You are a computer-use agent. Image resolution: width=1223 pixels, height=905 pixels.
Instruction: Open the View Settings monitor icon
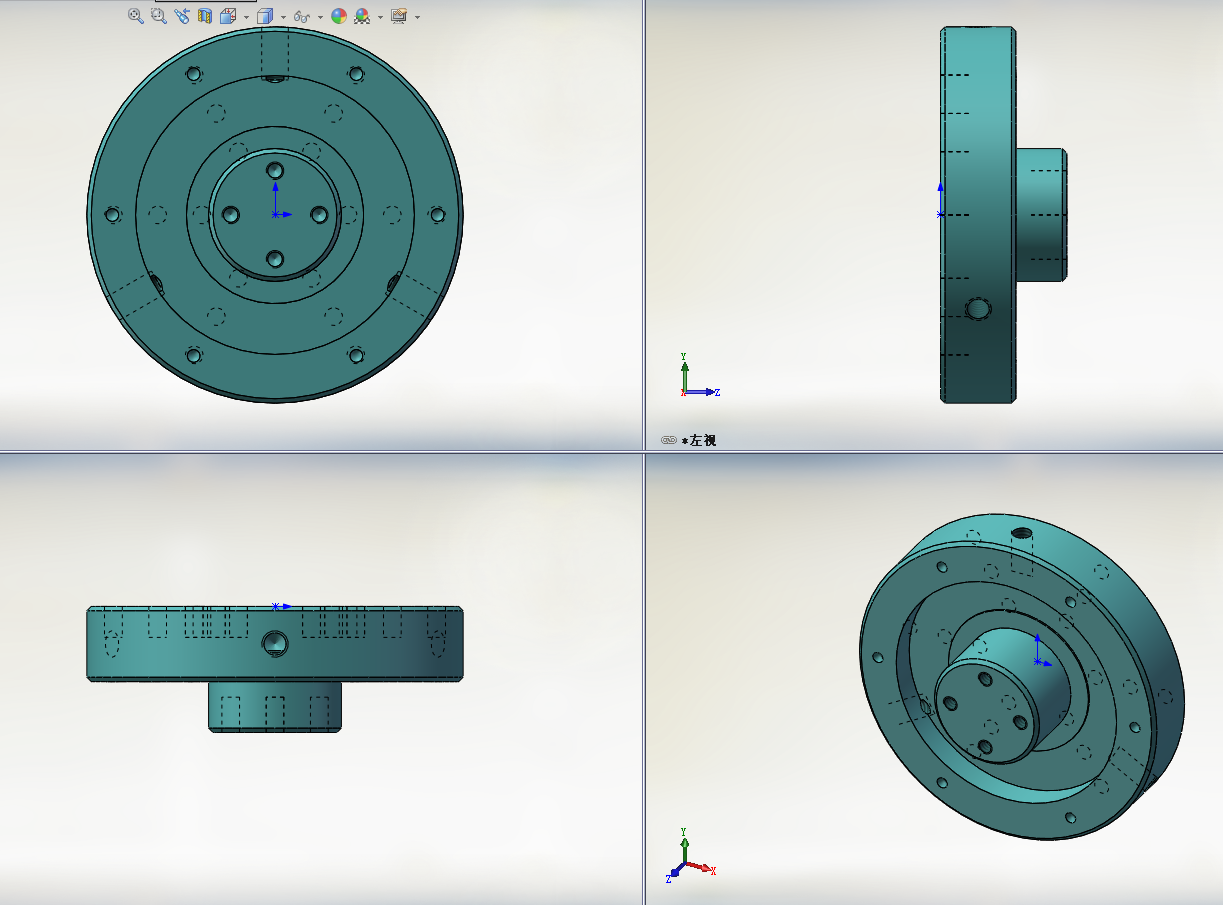399,16
